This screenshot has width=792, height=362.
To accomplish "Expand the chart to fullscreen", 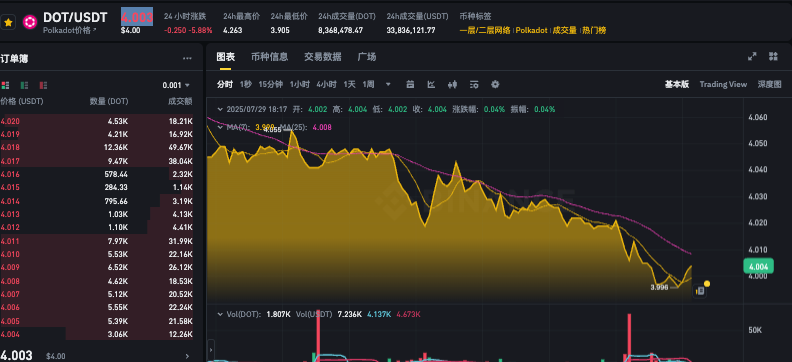I will [752, 57].
